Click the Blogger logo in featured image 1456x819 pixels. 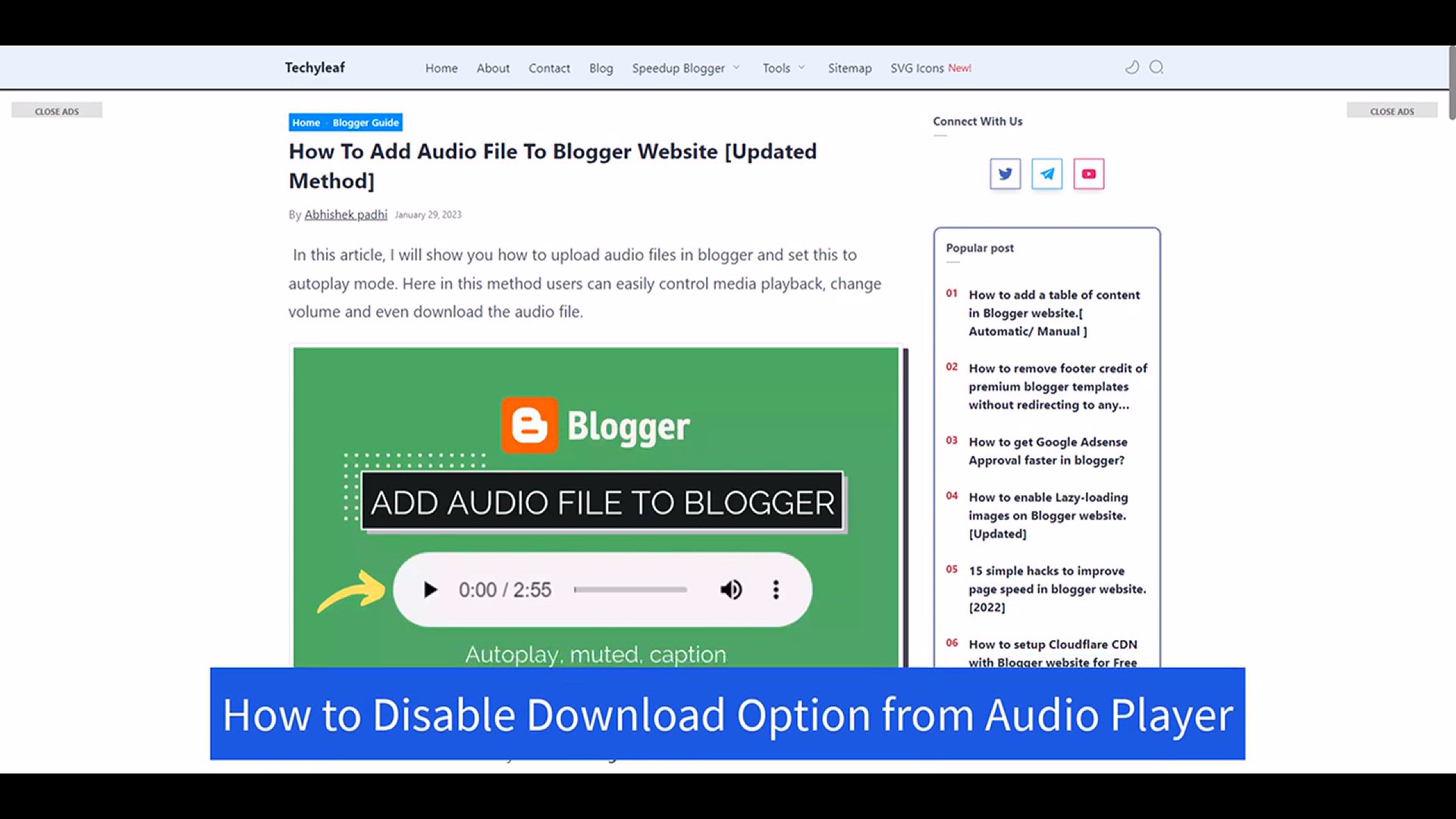(x=595, y=425)
